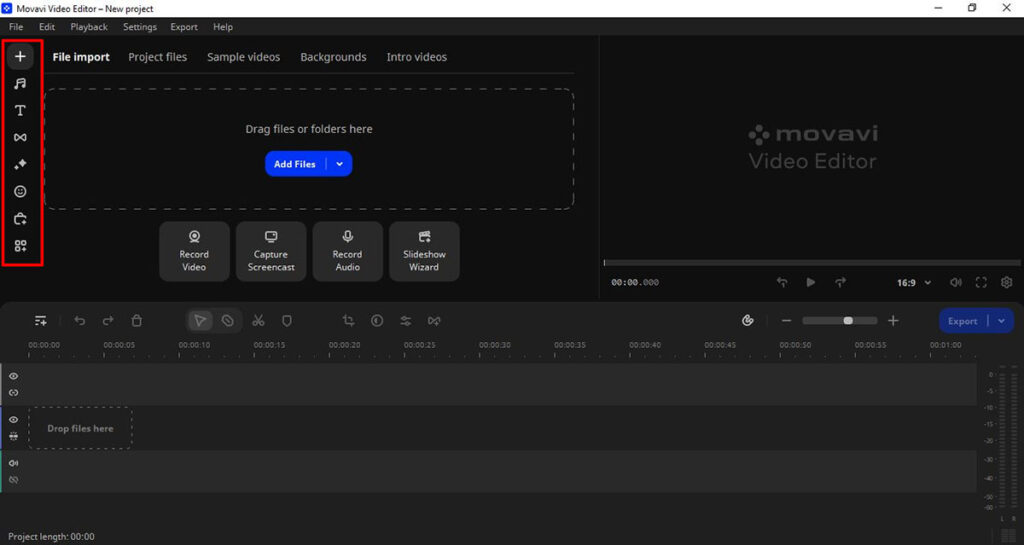Switch to Project files tab
Screen dimensions: 1024x545
click(157, 57)
